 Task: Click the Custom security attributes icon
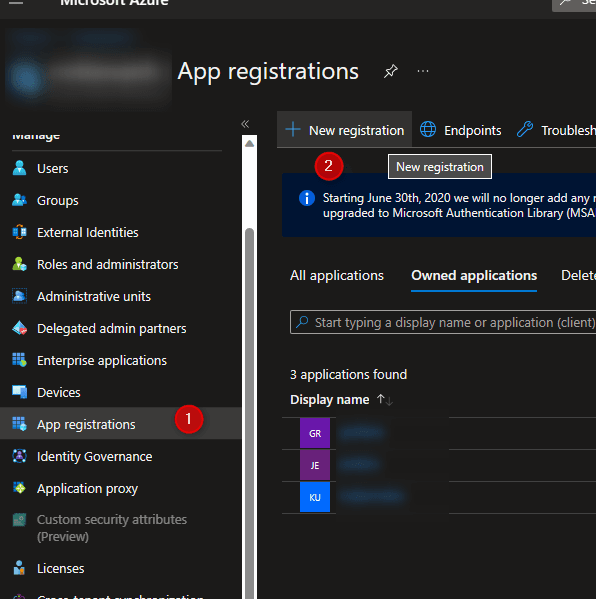(x=19, y=520)
